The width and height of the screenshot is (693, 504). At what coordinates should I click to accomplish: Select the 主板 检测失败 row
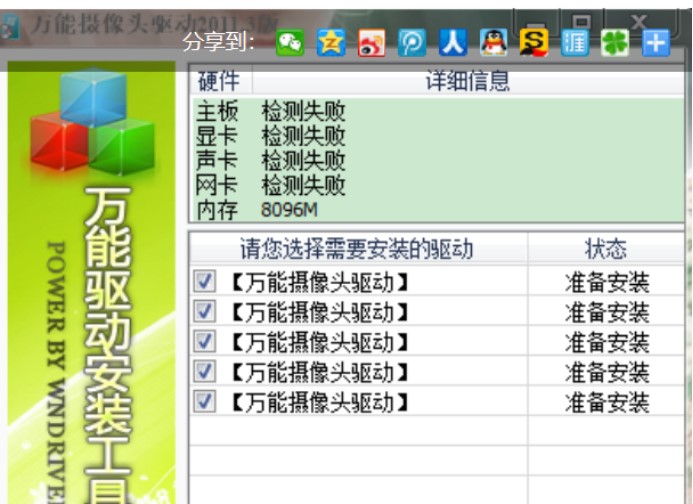pos(437,111)
